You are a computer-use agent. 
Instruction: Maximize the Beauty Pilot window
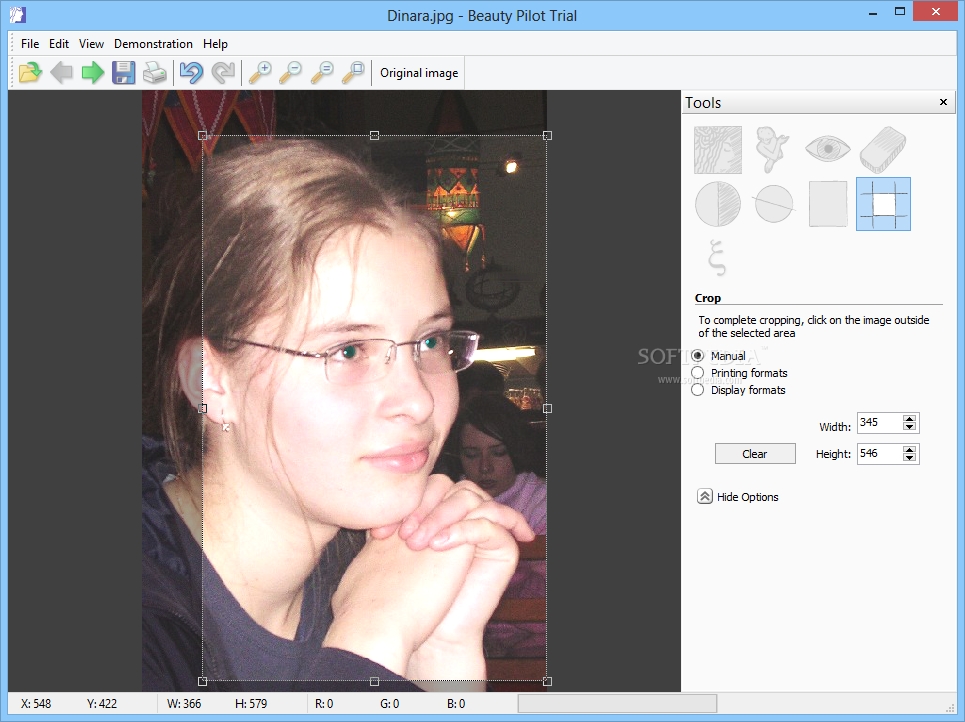[900, 12]
